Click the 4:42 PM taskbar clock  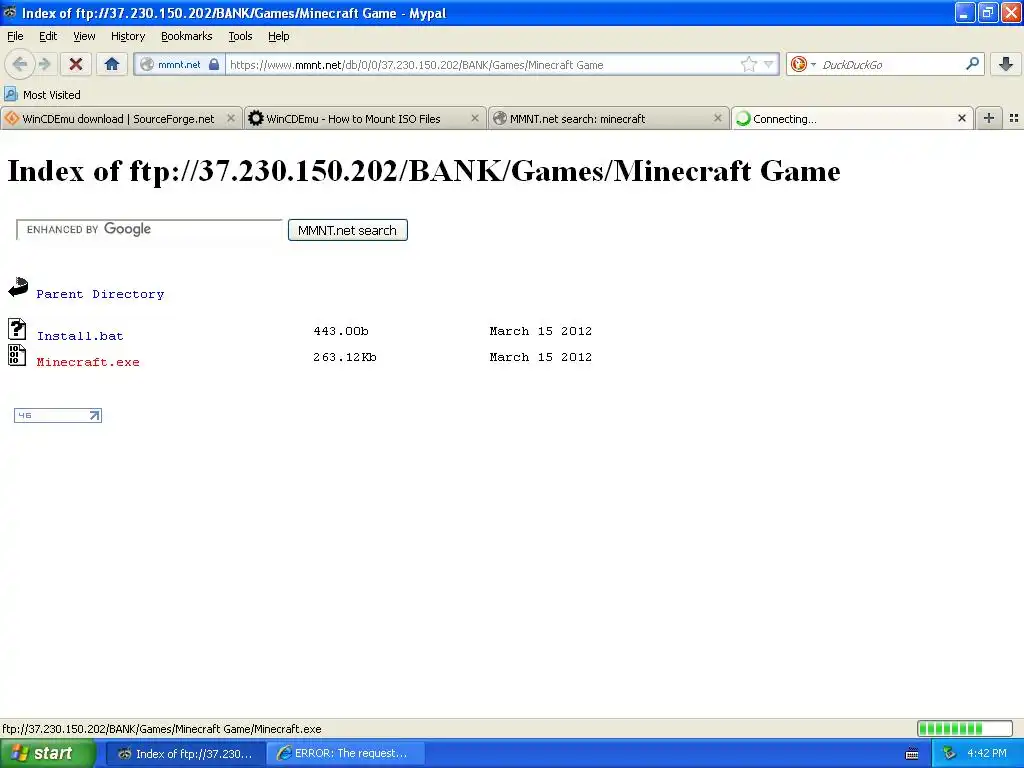[x=987, y=754]
